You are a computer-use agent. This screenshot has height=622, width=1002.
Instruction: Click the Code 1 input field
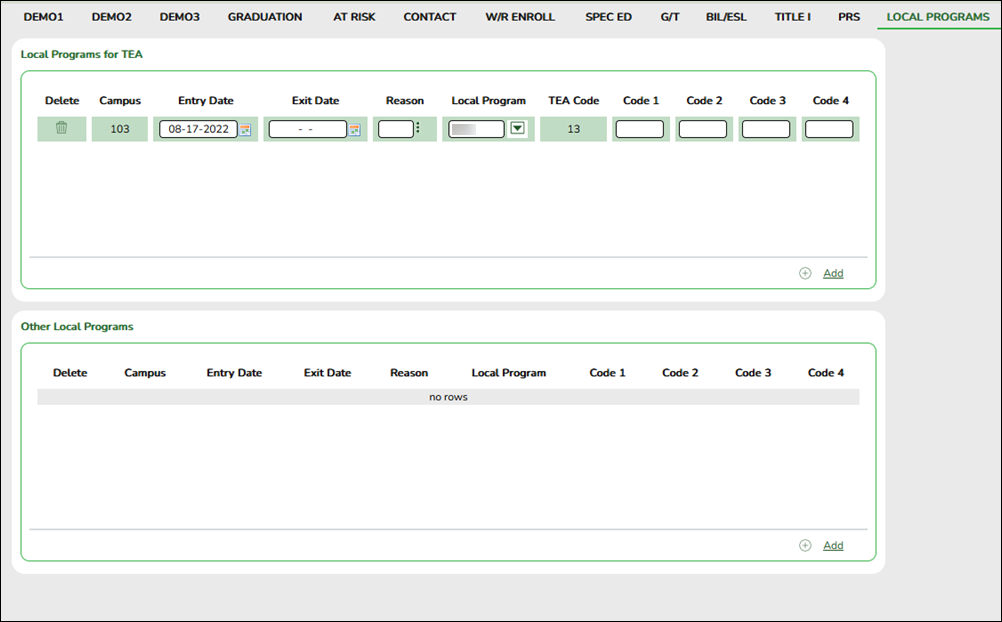click(x=640, y=129)
